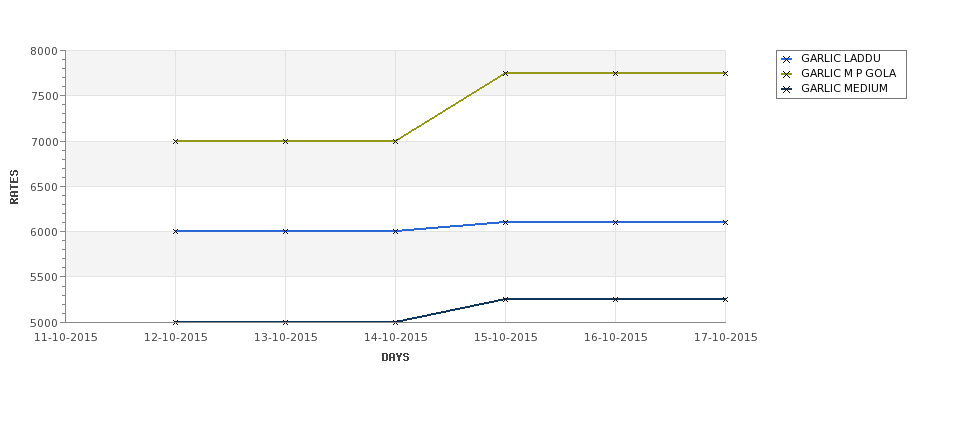Click GARLIC M P GOLA point on 12-10-2015
975x429 pixels.
[x=175, y=141]
